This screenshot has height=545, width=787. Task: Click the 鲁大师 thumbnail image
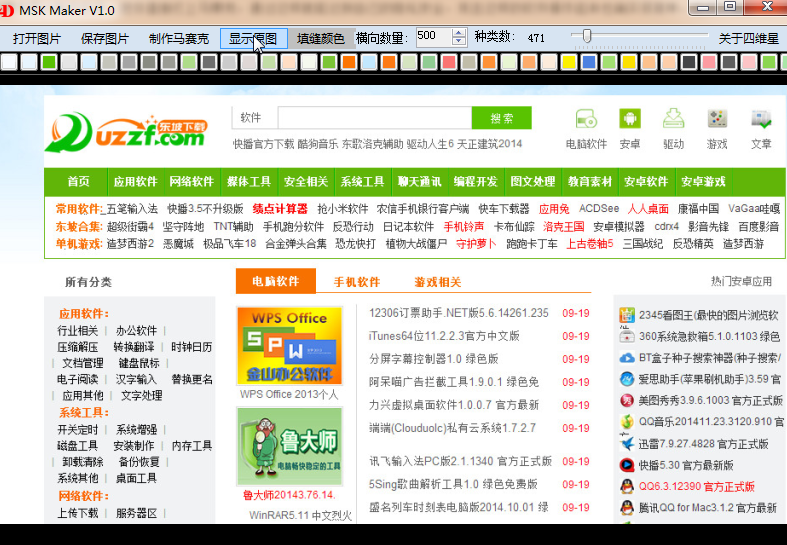pyautogui.click(x=290, y=446)
